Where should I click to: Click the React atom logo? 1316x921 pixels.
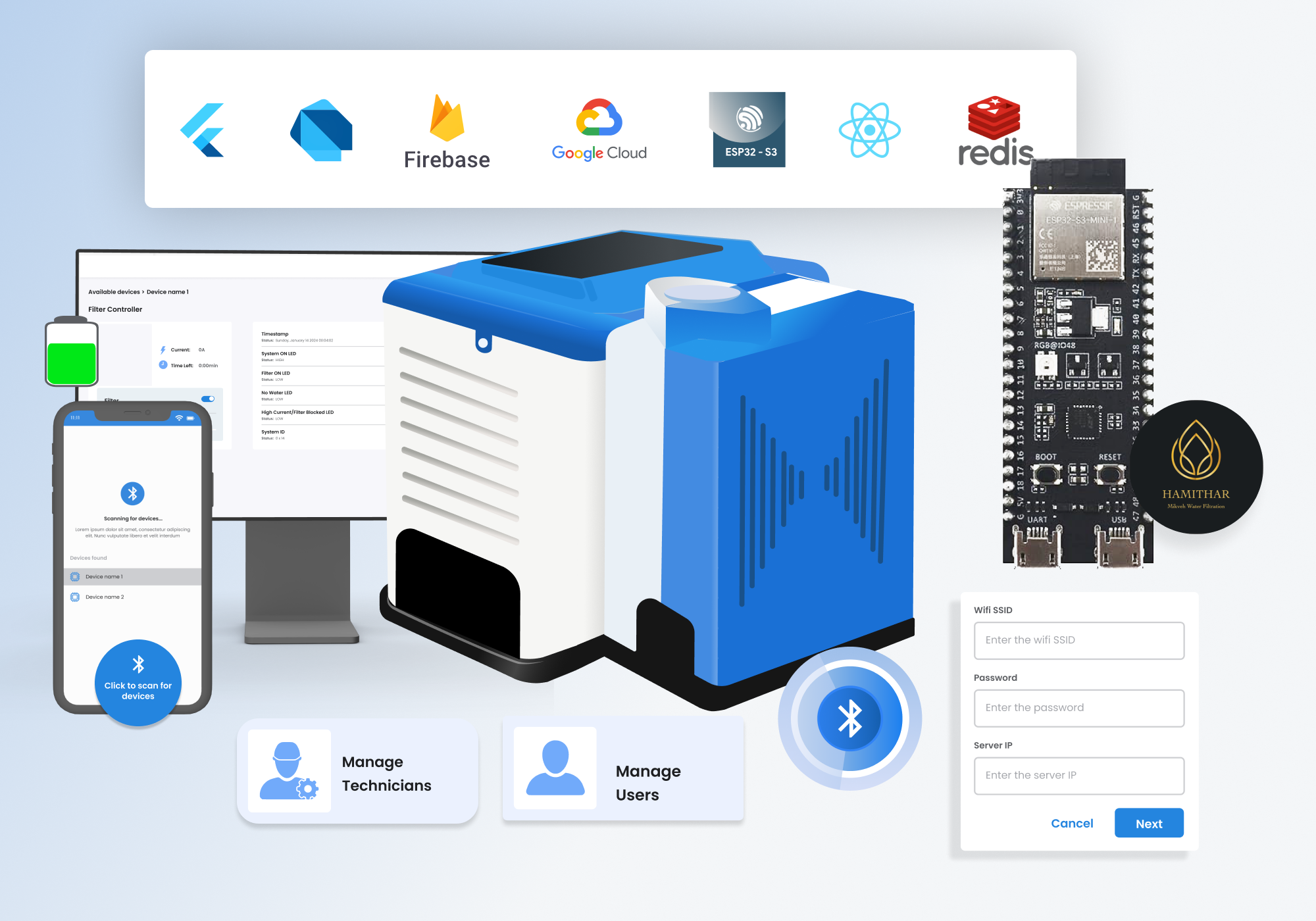(869, 130)
